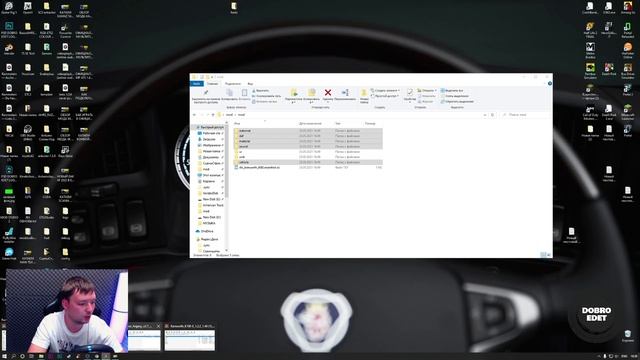Go up one folder level arrow
This screenshot has height=360, width=640.
pyautogui.click(x=213, y=115)
